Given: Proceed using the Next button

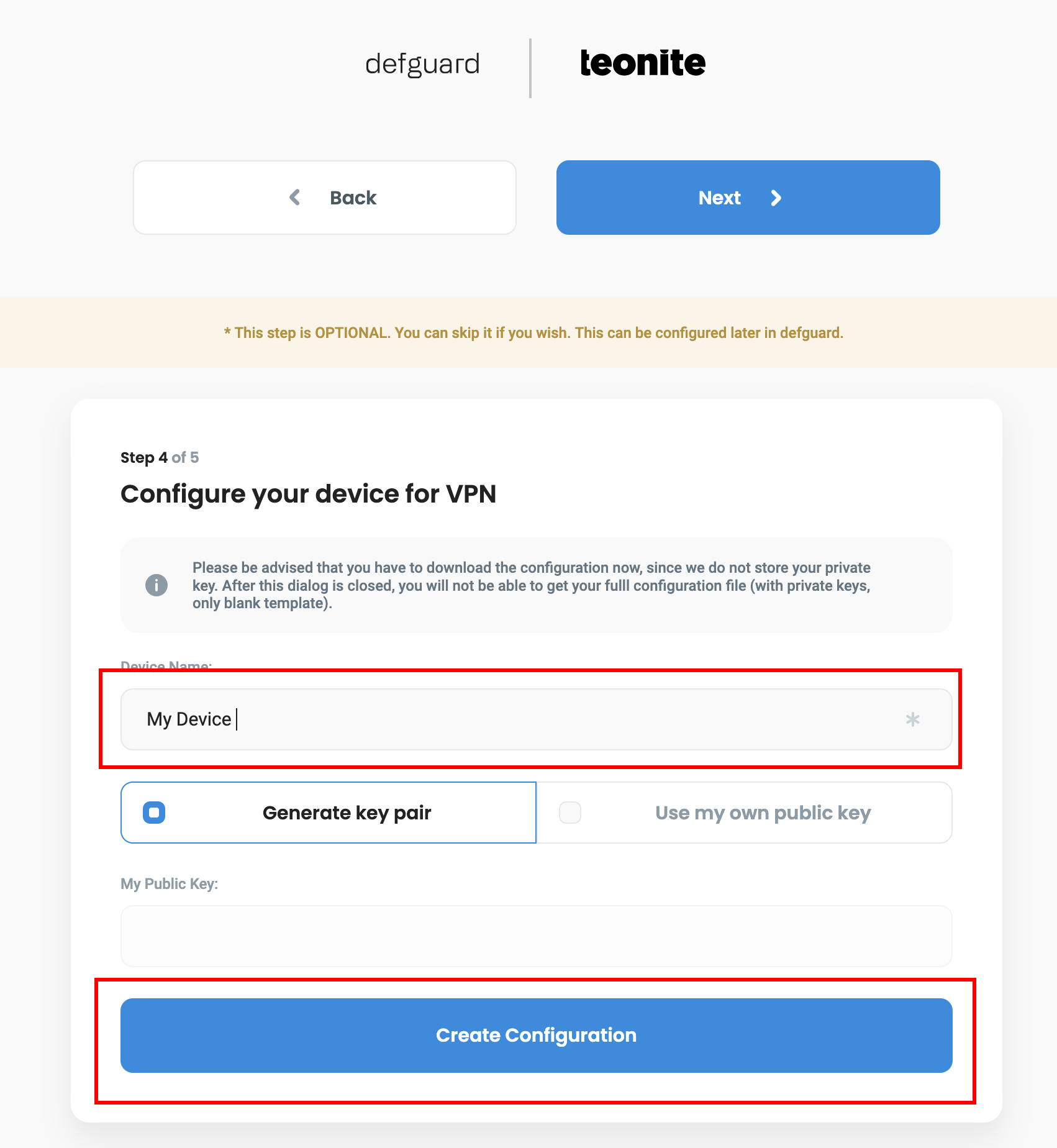Looking at the screenshot, I should [x=748, y=198].
